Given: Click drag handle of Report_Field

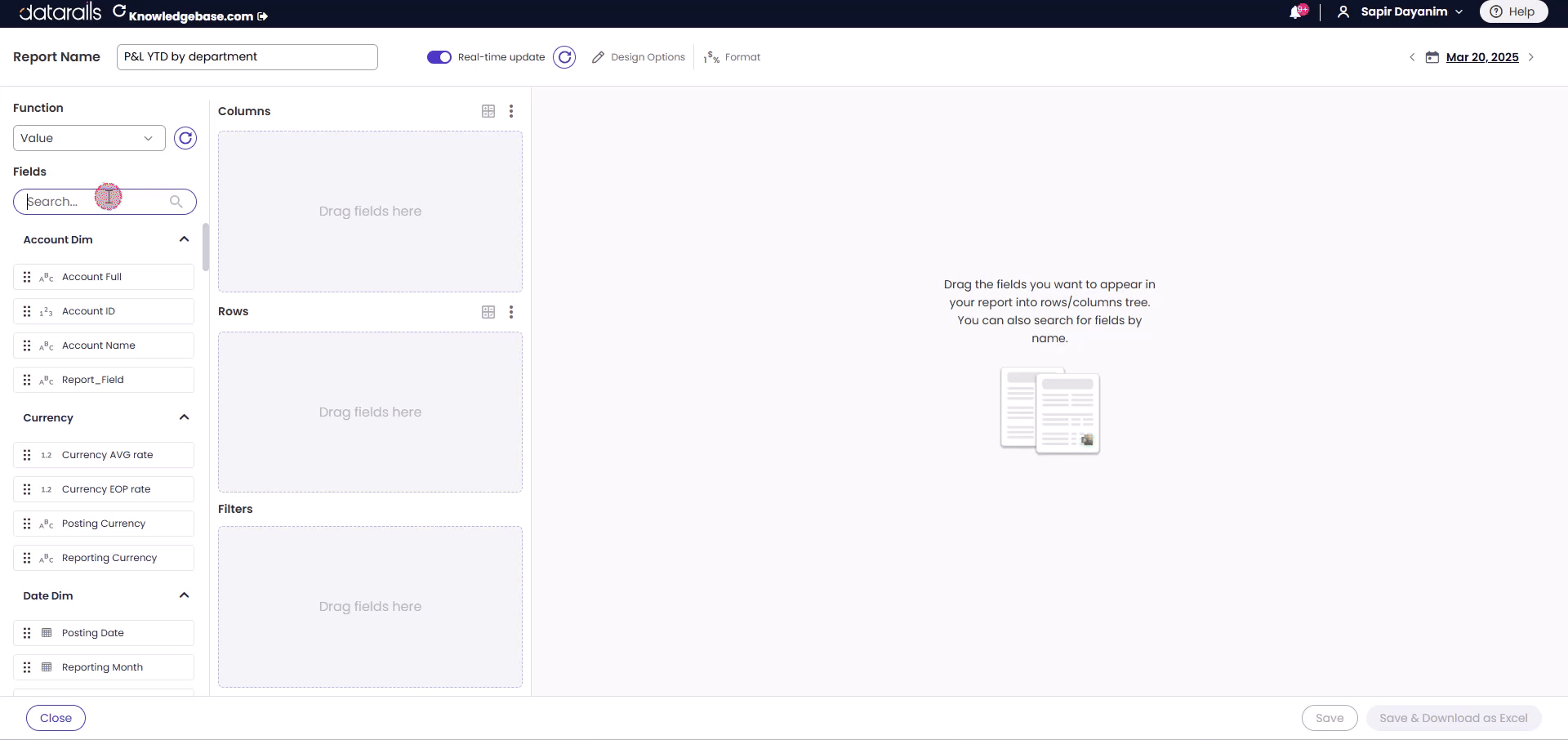Looking at the screenshot, I should point(27,380).
